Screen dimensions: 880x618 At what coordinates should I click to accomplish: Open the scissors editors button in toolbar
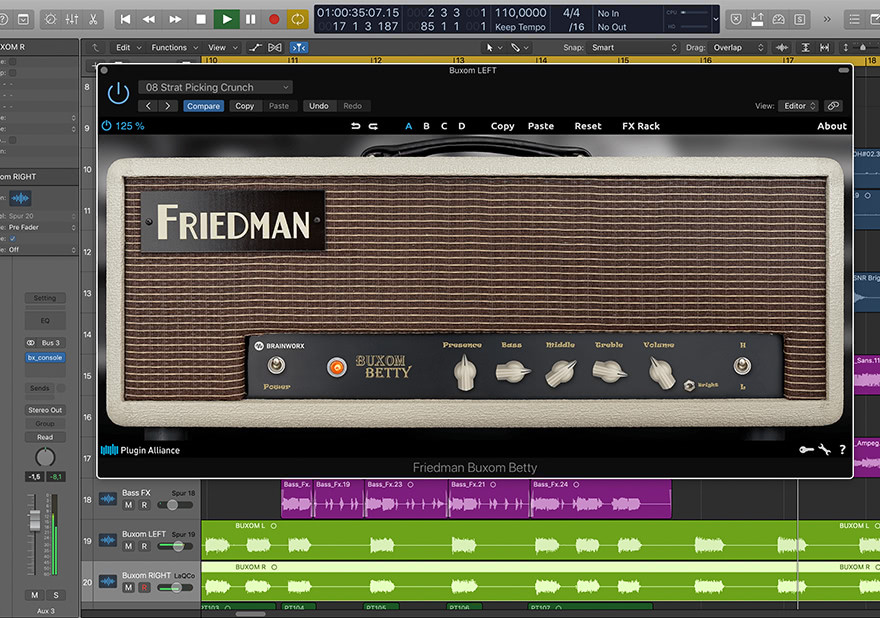(93, 19)
